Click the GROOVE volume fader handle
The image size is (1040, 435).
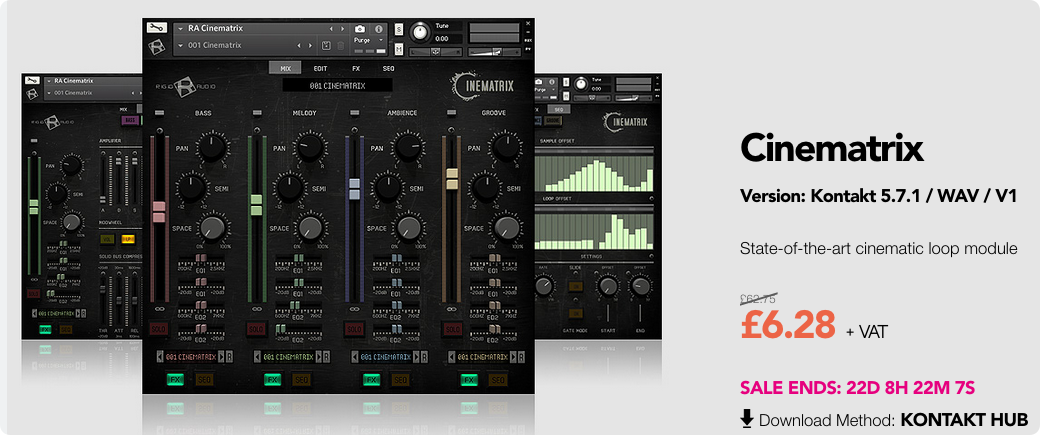tap(452, 178)
